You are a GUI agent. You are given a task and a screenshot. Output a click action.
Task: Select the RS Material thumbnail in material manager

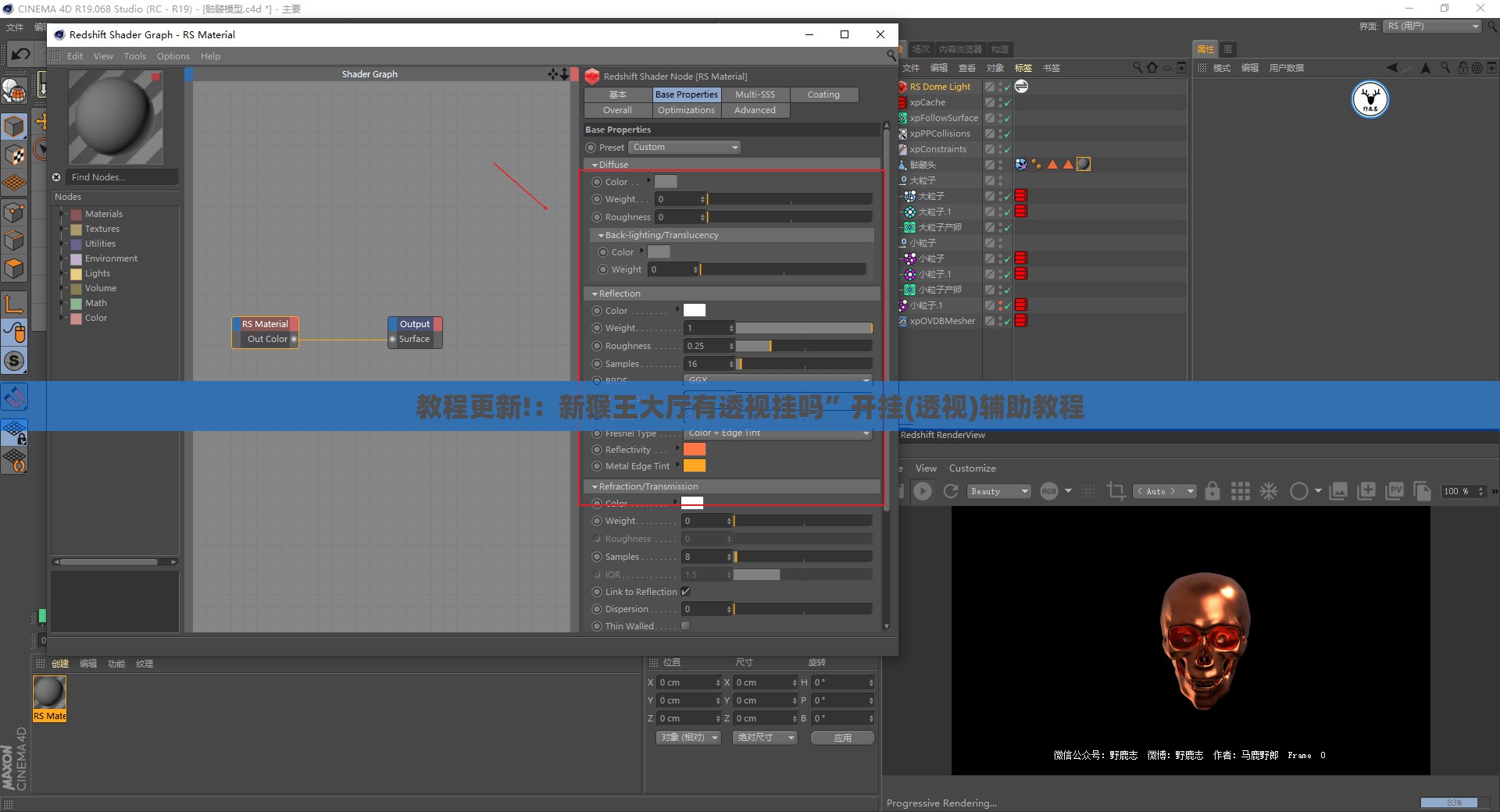click(x=49, y=698)
